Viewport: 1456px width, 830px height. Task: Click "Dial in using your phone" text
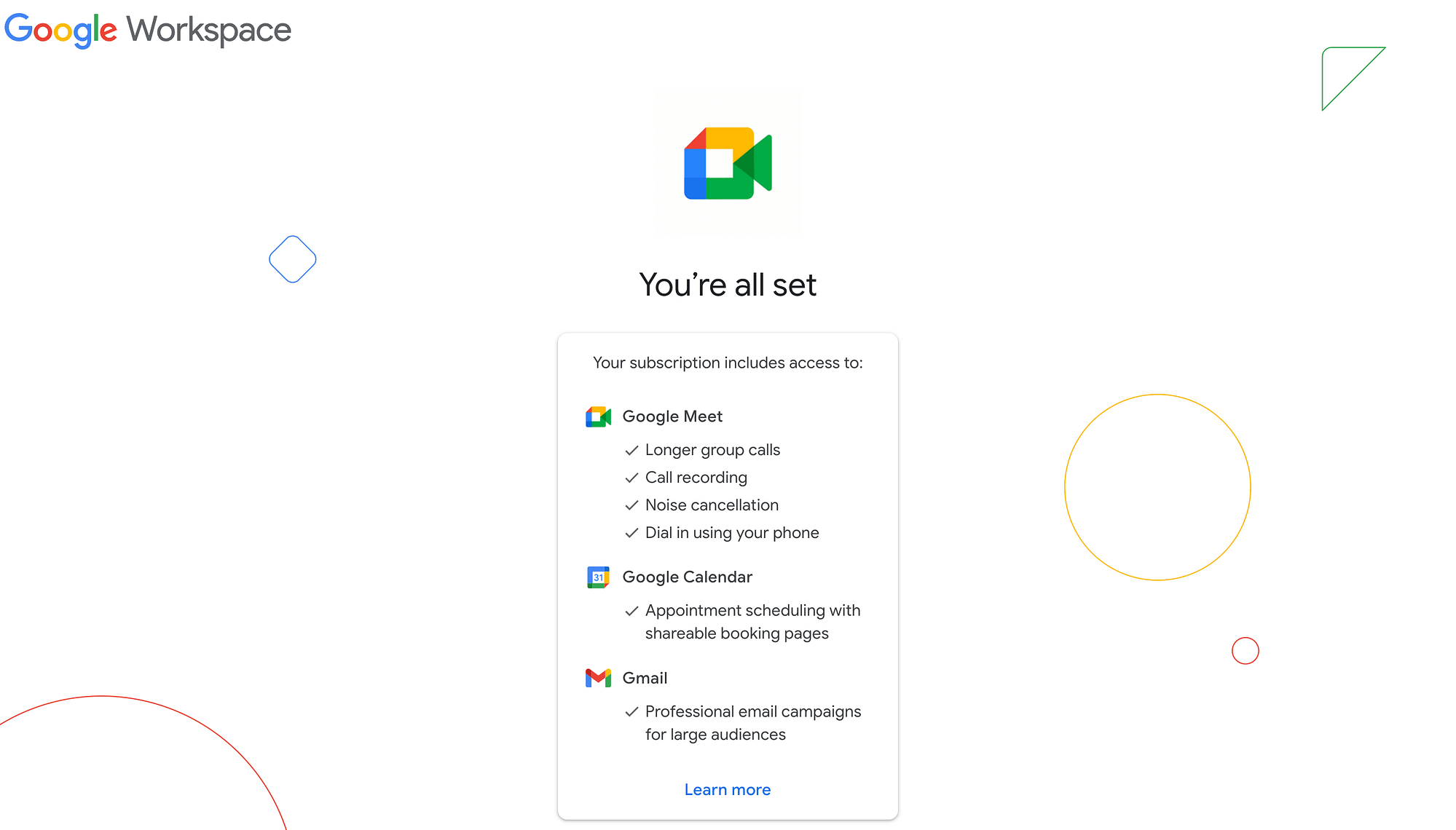(x=732, y=533)
